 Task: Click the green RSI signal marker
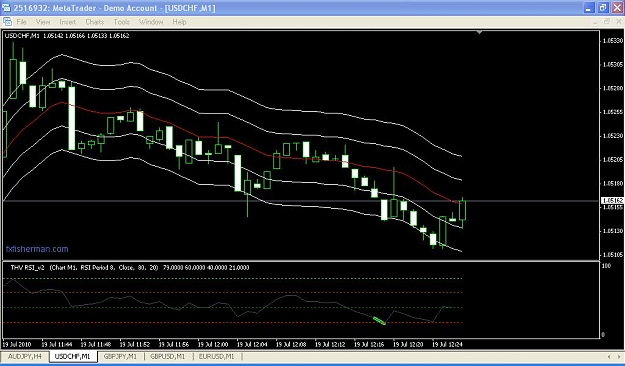point(379,321)
